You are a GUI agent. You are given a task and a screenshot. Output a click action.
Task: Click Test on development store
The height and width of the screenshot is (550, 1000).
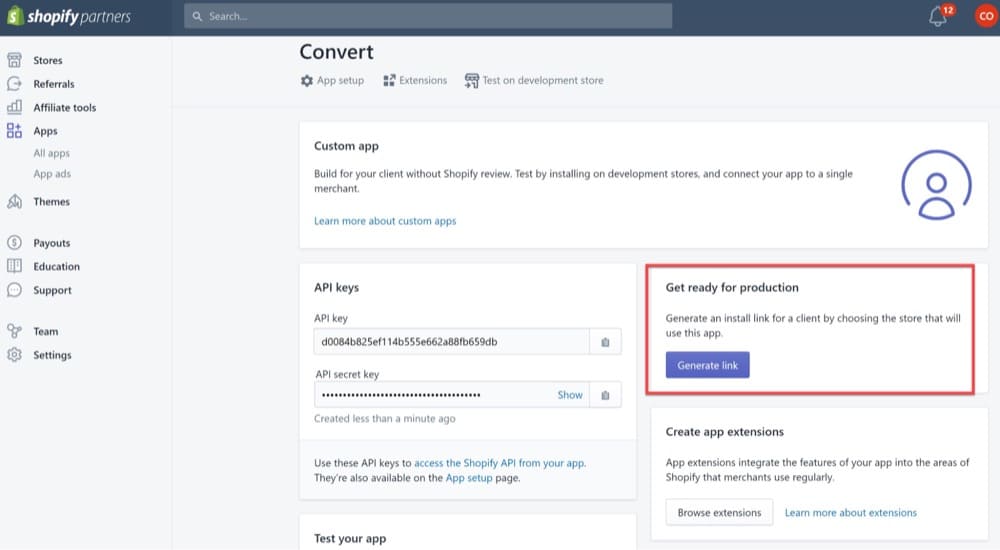click(534, 80)
